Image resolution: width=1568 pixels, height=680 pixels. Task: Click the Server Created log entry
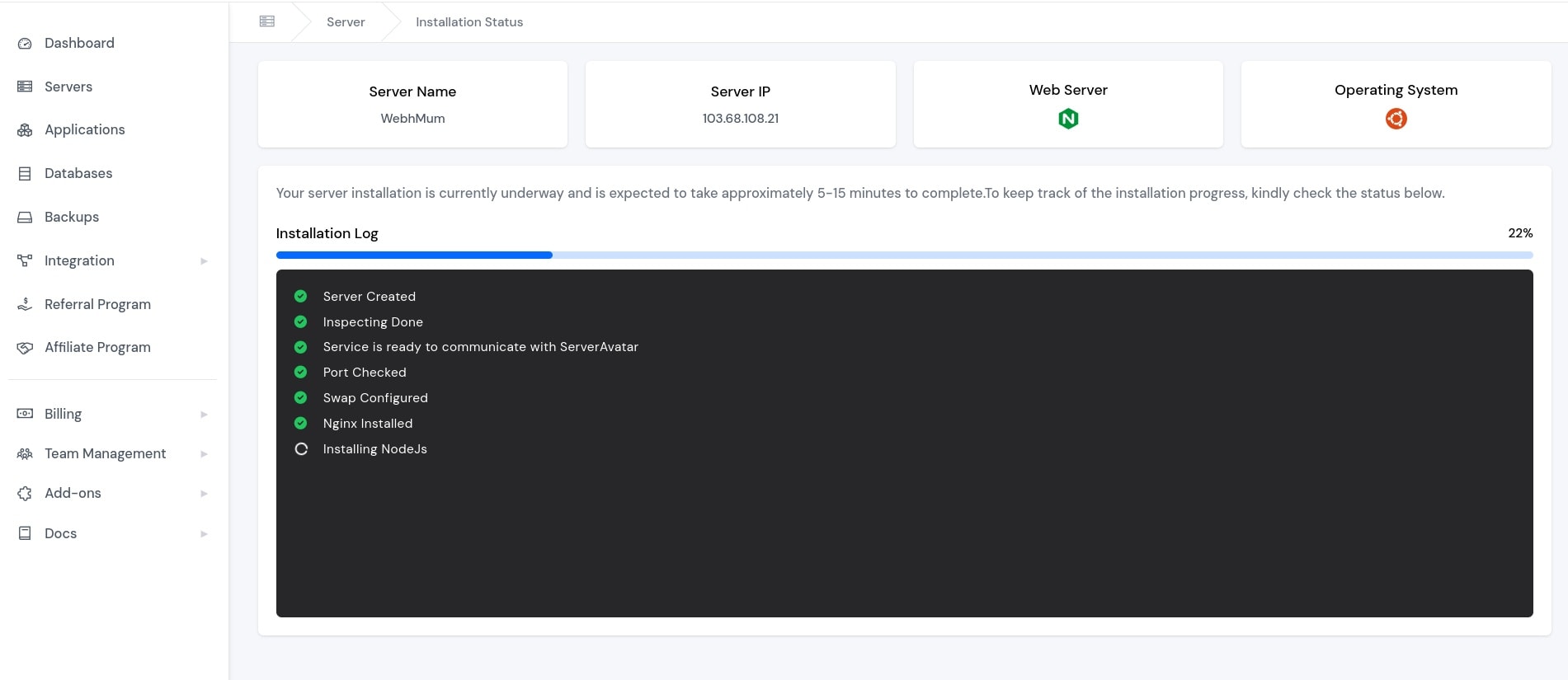pos(370,297)
